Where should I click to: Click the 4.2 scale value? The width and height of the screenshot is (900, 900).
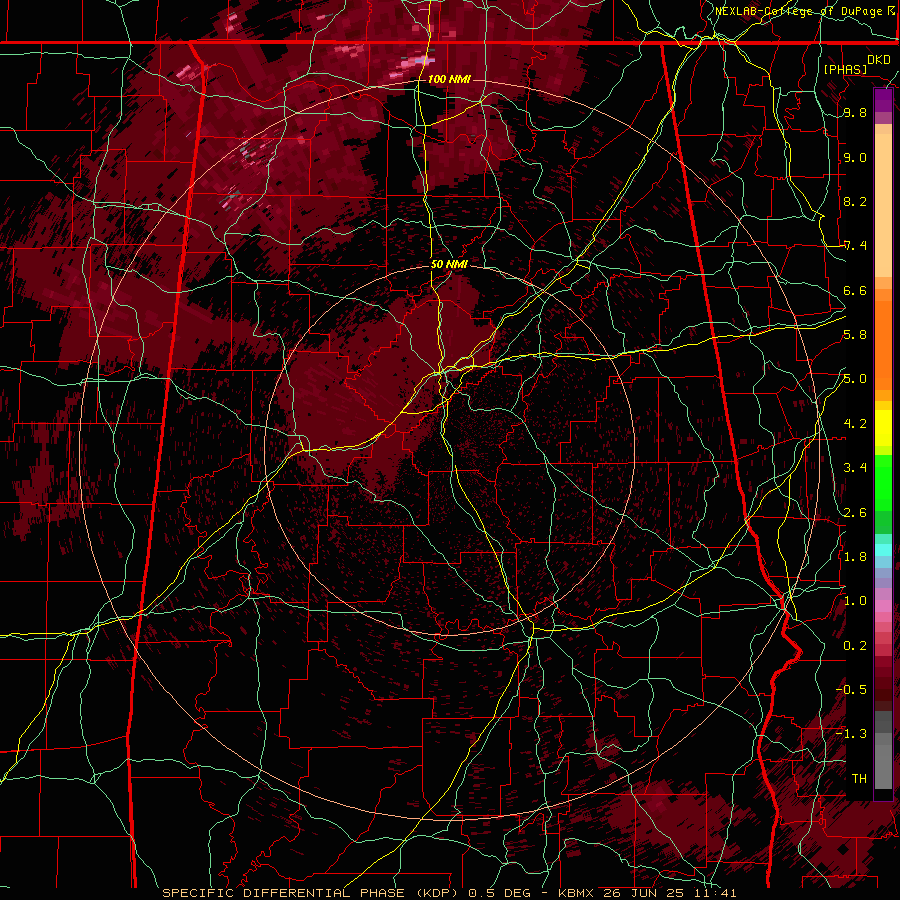(x=855, y=424)
